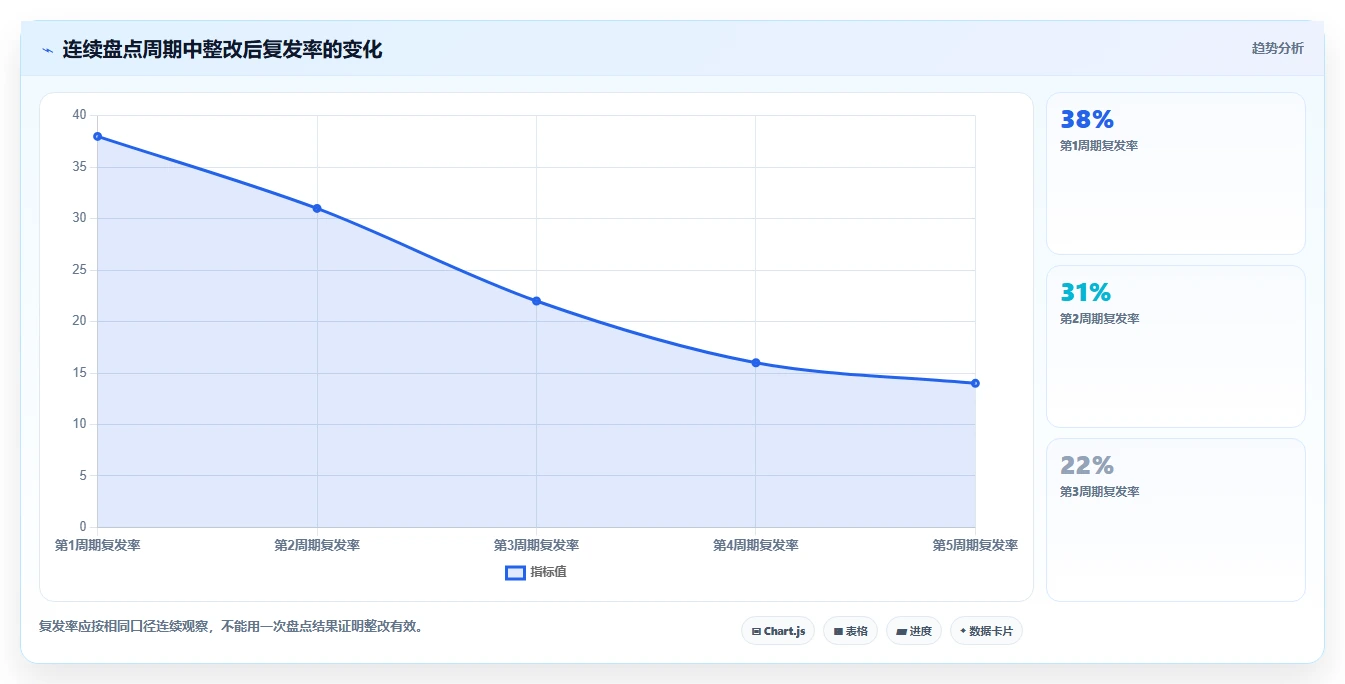Viewport: 1345px width, 684px height.
Task: Click the data point at value 14
Action: 975,383
